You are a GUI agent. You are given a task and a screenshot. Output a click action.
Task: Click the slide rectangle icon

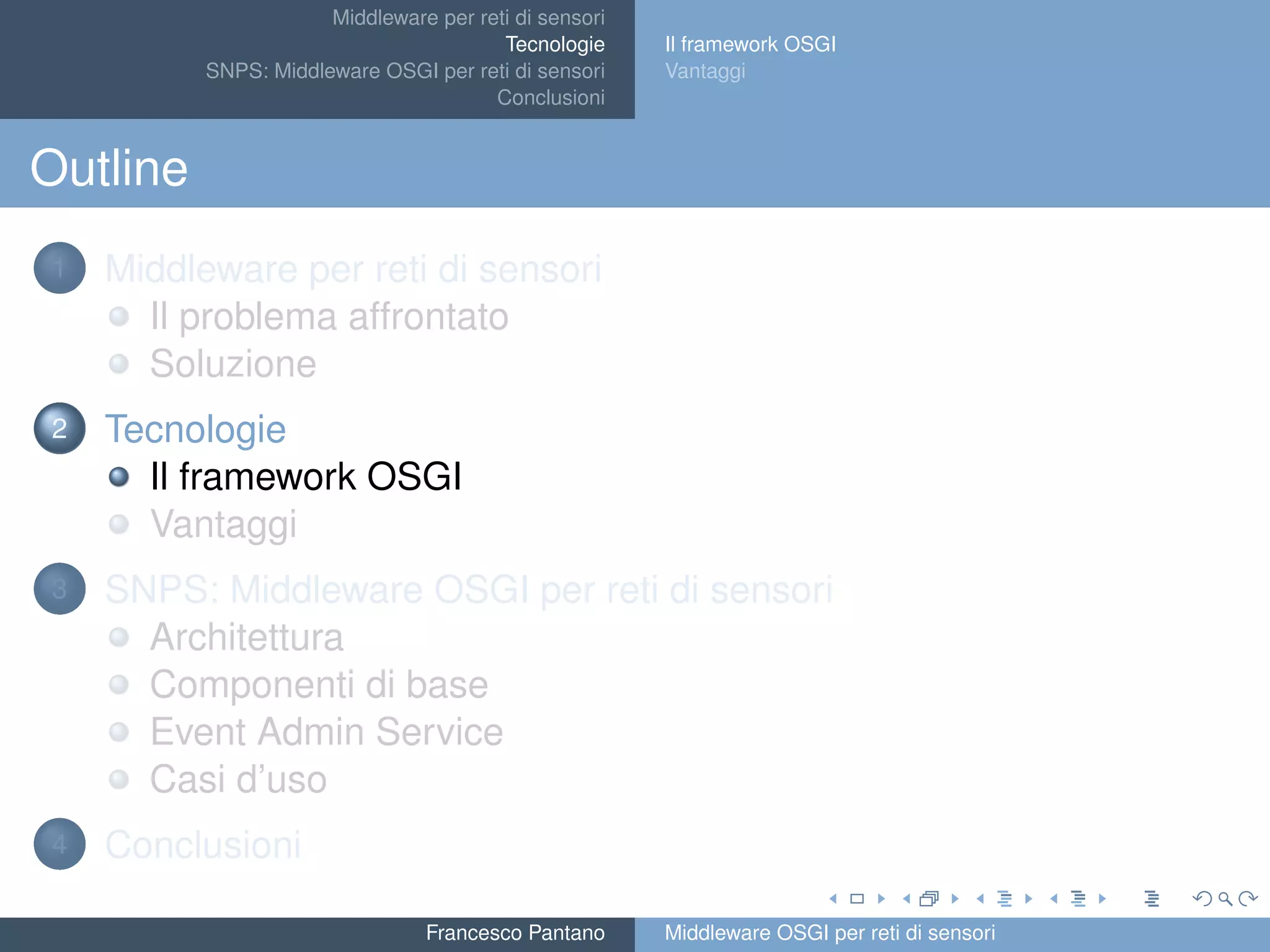pos(857,899)
